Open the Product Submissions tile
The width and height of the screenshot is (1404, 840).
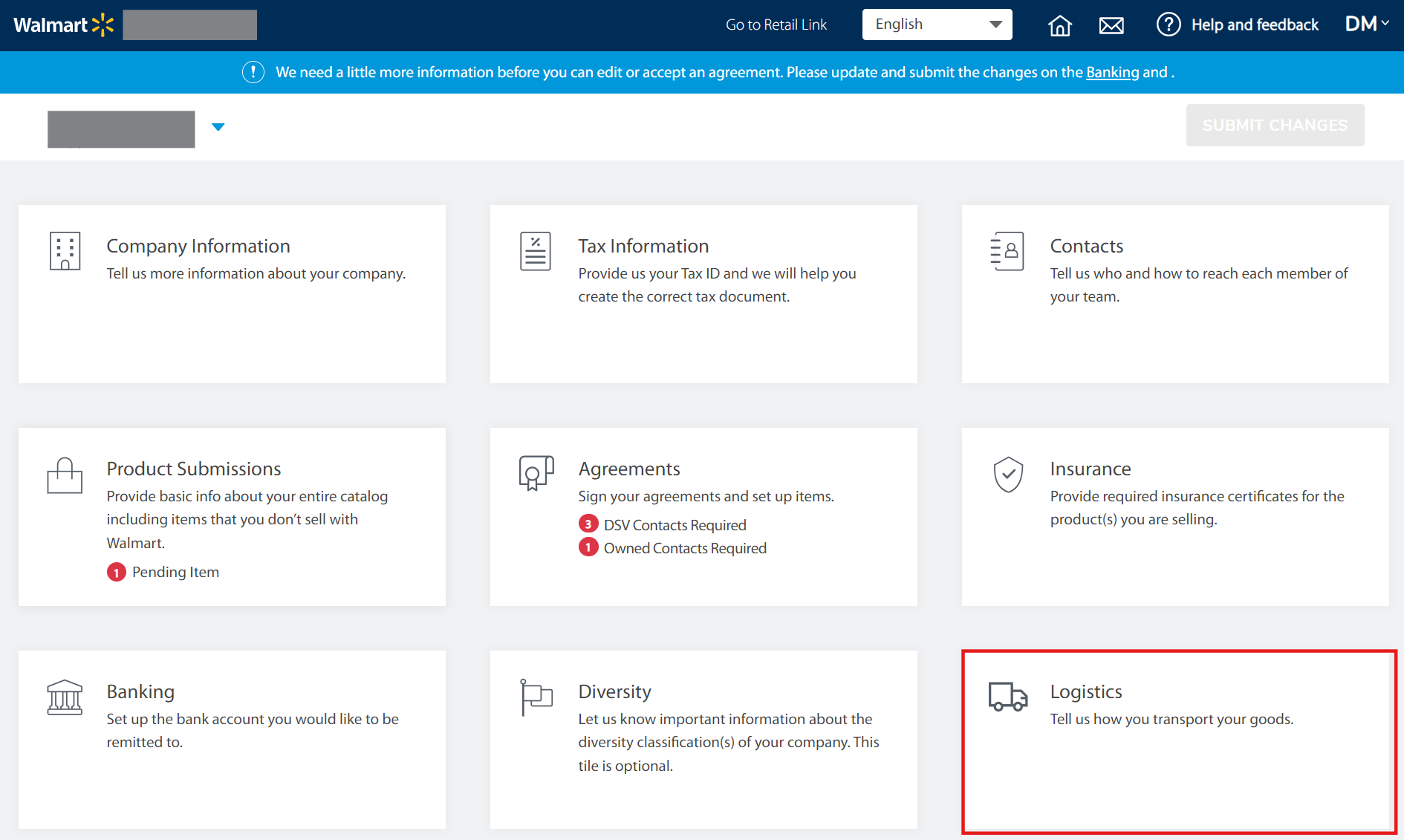[x=194, y=469]
